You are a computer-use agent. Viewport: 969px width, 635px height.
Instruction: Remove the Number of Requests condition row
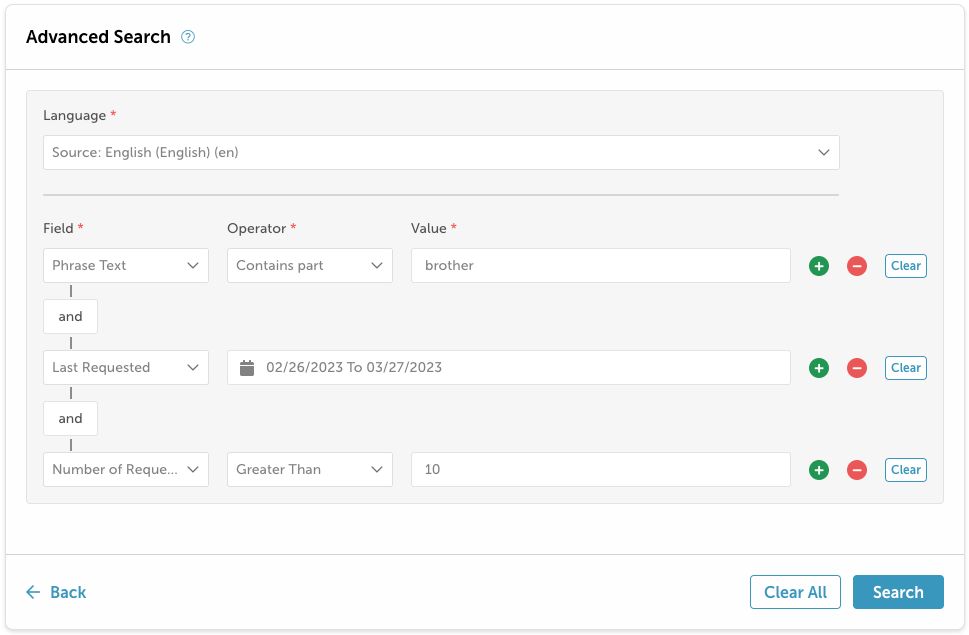(x=857, y=470)
